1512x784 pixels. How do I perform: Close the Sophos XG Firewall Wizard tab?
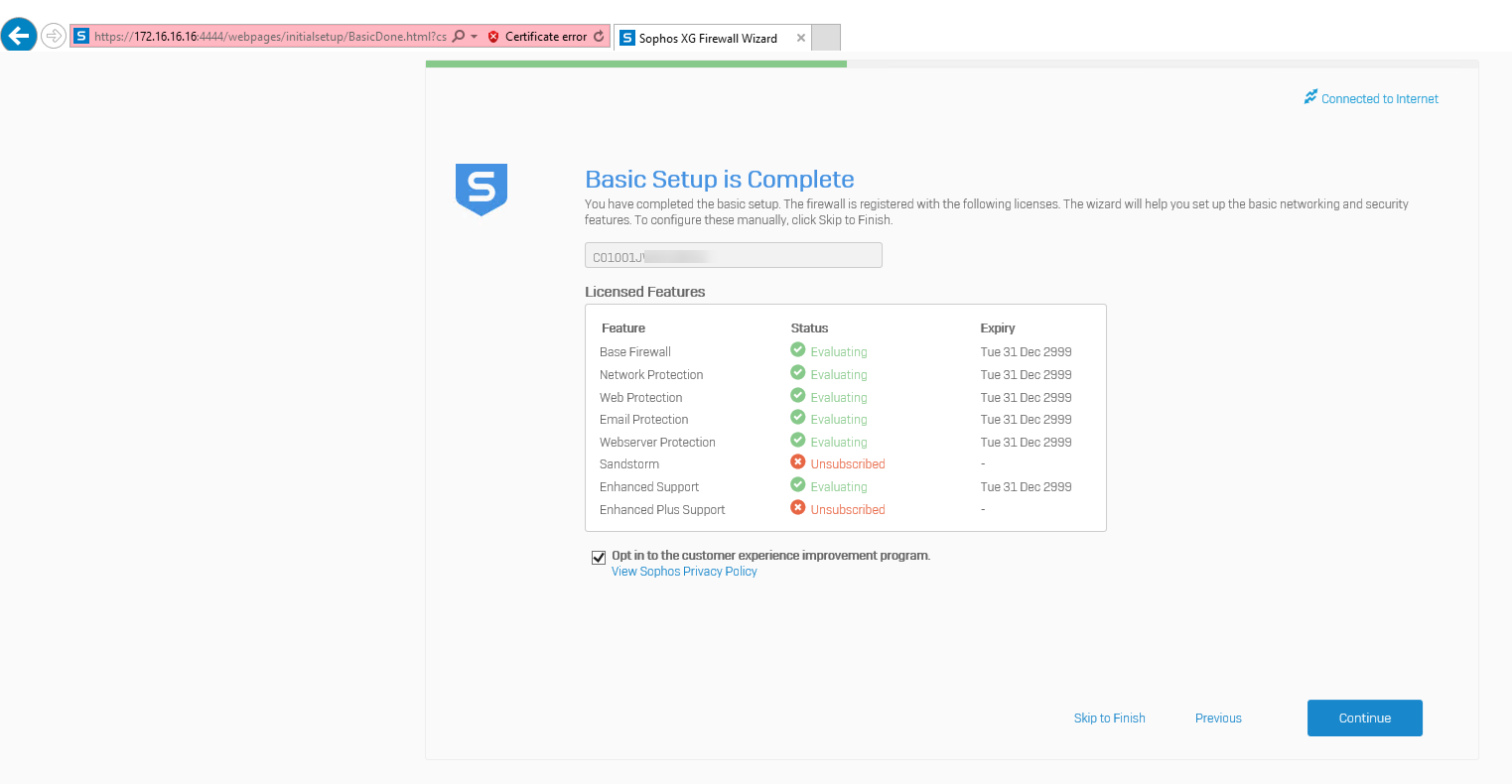click(800, 38)
